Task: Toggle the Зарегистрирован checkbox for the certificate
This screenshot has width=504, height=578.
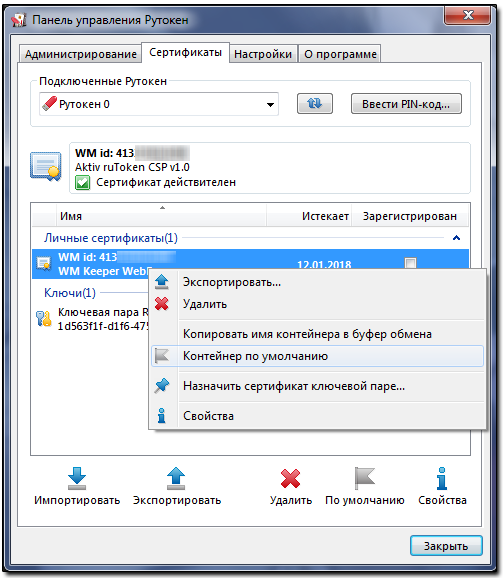Action: point(410,263)
